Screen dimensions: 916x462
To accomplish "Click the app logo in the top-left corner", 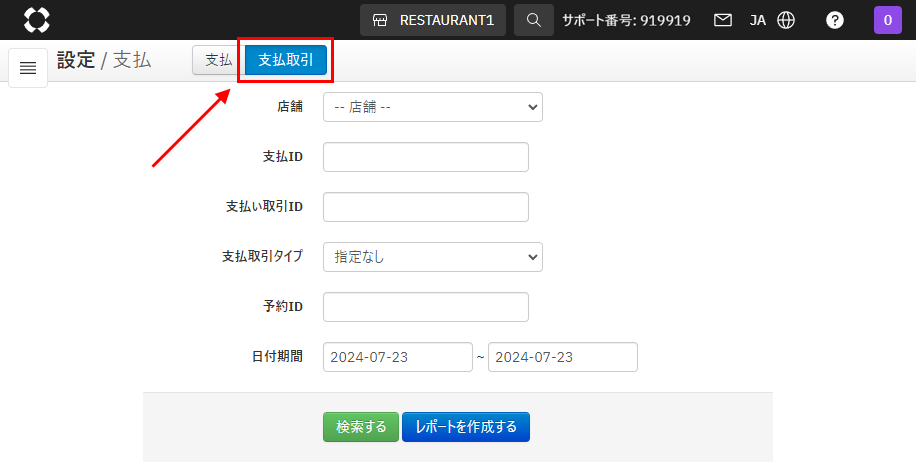I will 36,20.
